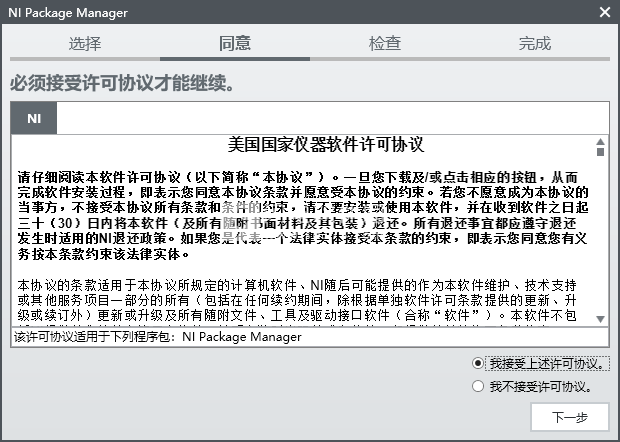This screenshot has height=442, width=620.
Task: Click scroll up arrow in license text
Action: pos(601,142)
